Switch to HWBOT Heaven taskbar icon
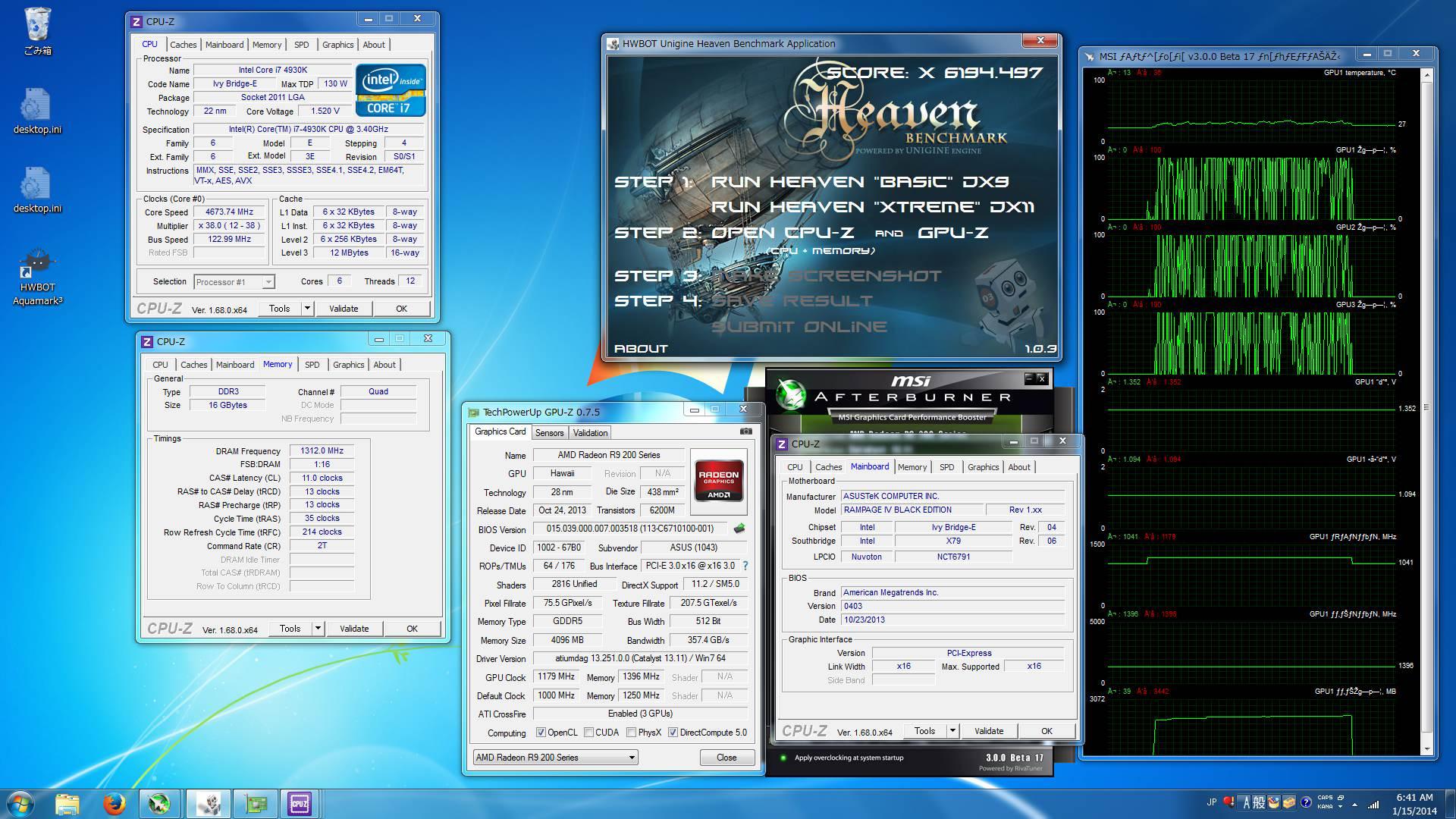 coord(208,804)
